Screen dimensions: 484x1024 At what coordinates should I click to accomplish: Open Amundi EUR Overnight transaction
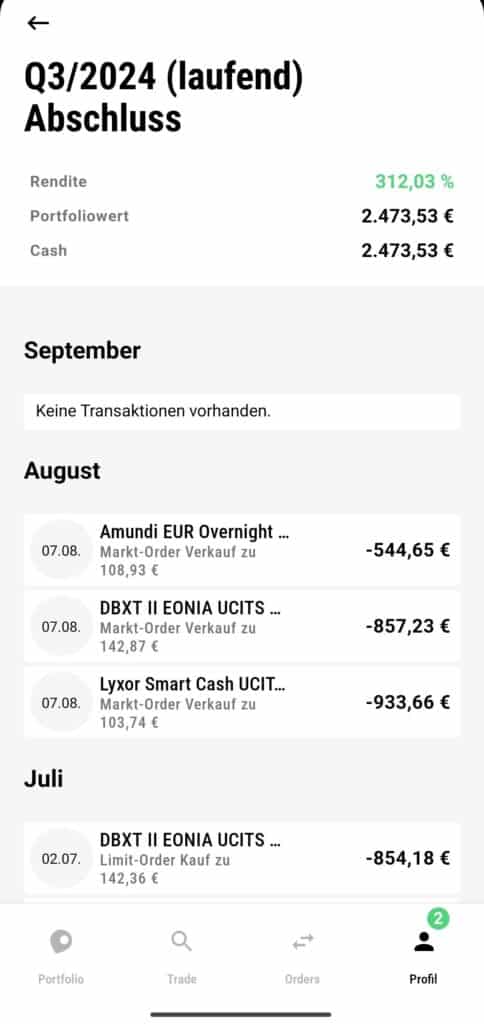242,550
